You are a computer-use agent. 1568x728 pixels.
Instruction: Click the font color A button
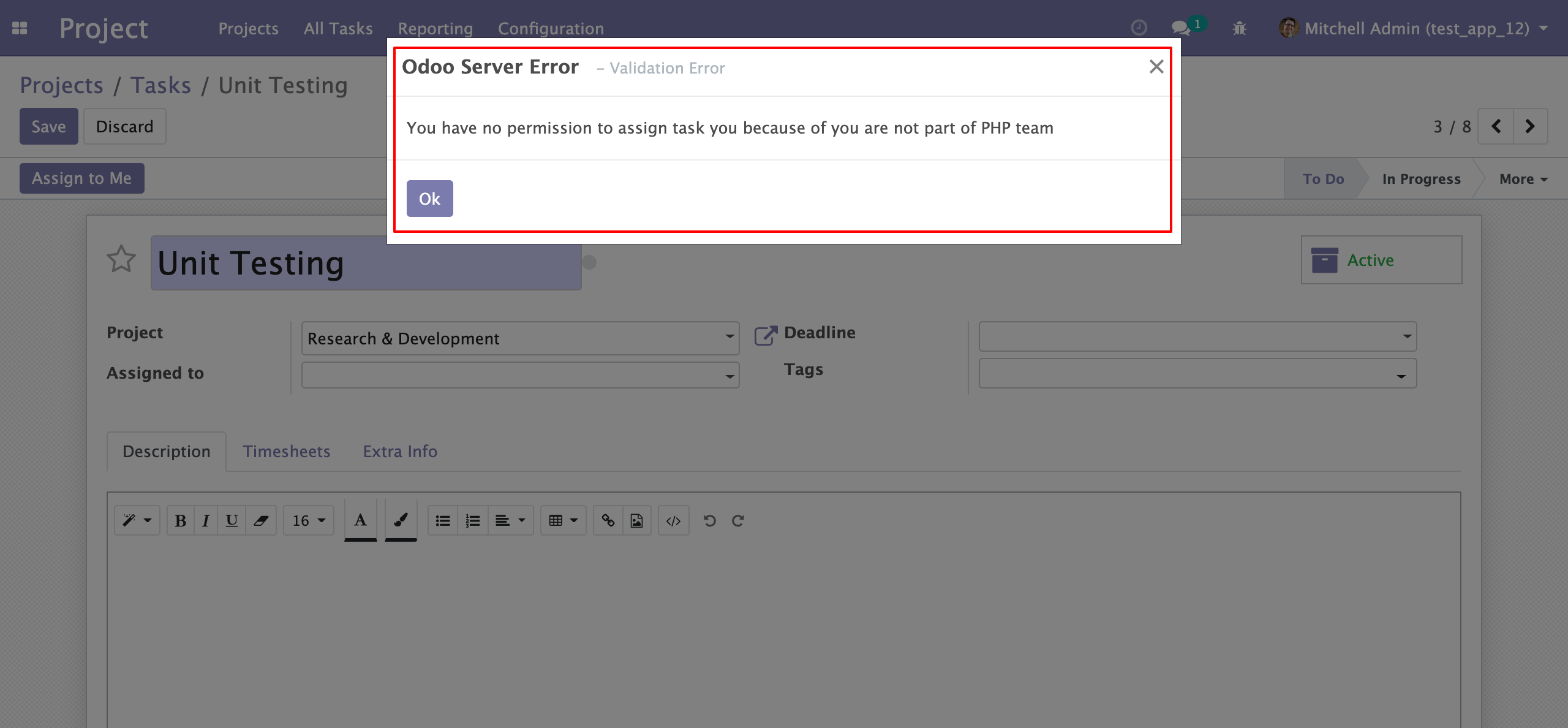pos(360,520)
